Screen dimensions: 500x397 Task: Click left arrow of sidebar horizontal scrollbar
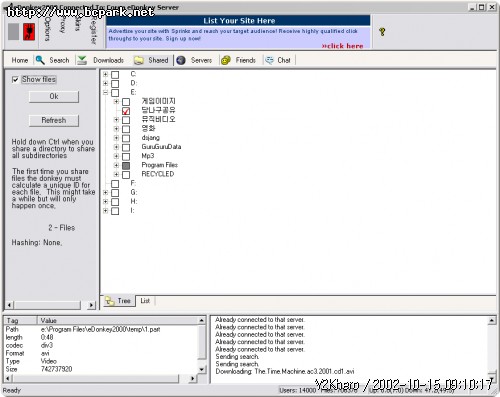point(9,305)
